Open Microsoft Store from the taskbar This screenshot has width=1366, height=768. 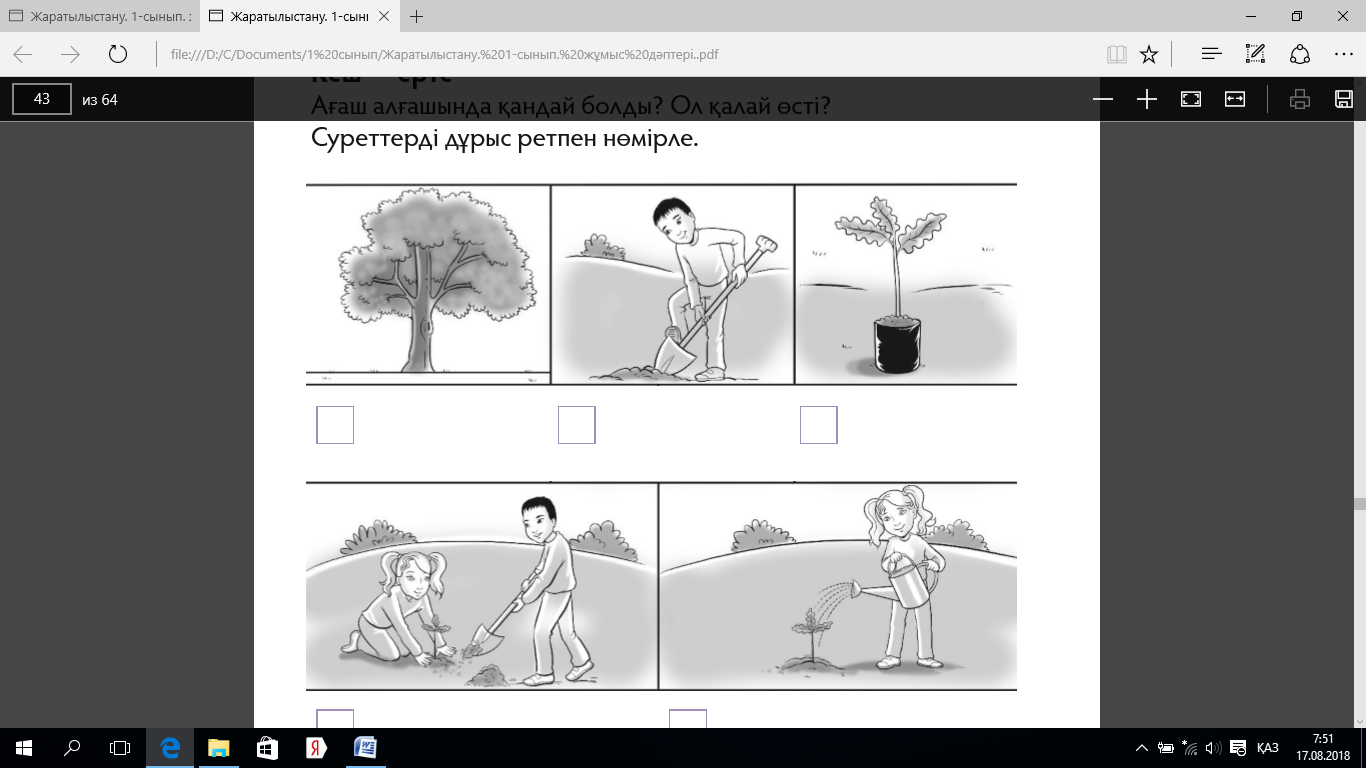[x=266, y=748]
